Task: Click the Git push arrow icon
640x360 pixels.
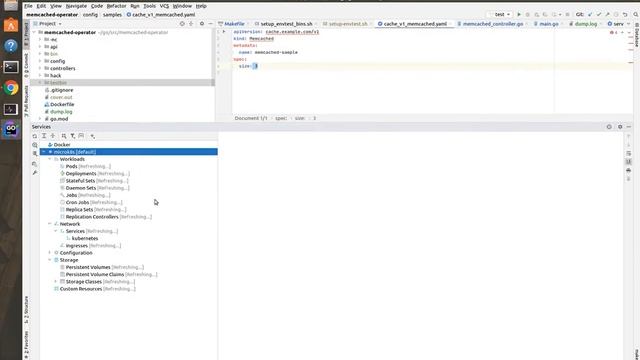Action: (607, 14)
